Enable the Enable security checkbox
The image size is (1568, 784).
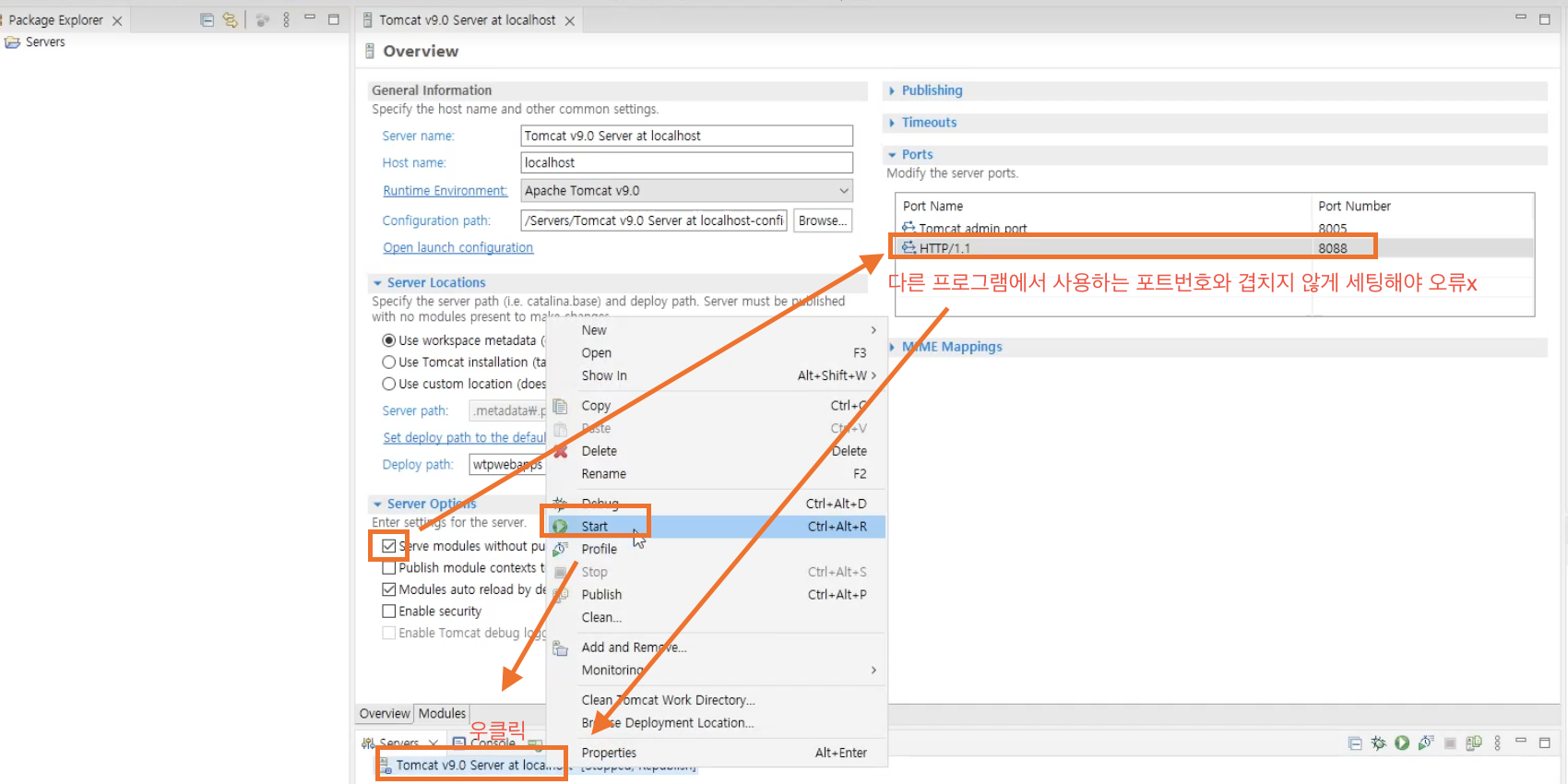coord(389,612)
